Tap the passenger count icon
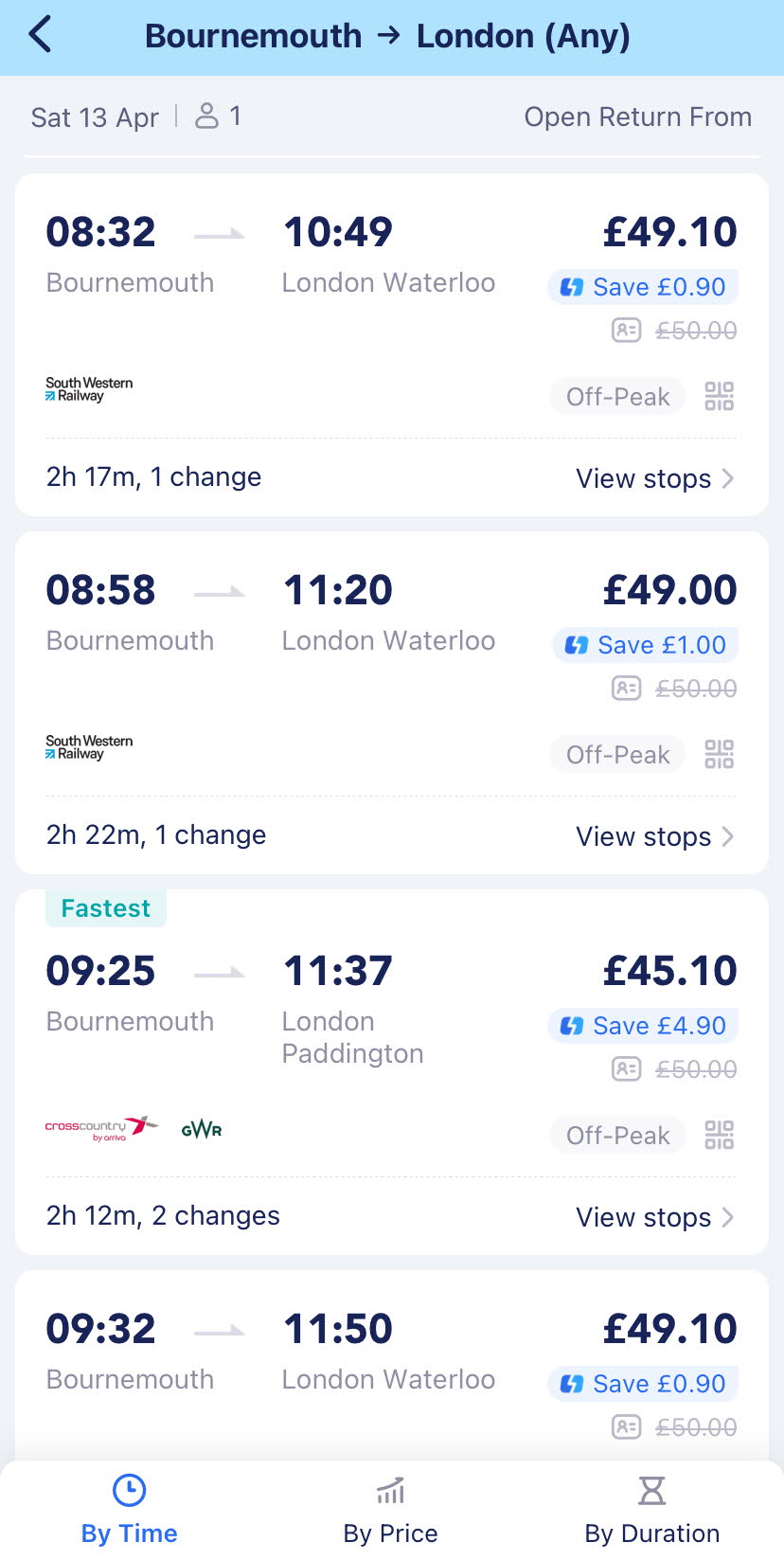Viewport: 784px width, 1560px height. [x=206, y=117]
